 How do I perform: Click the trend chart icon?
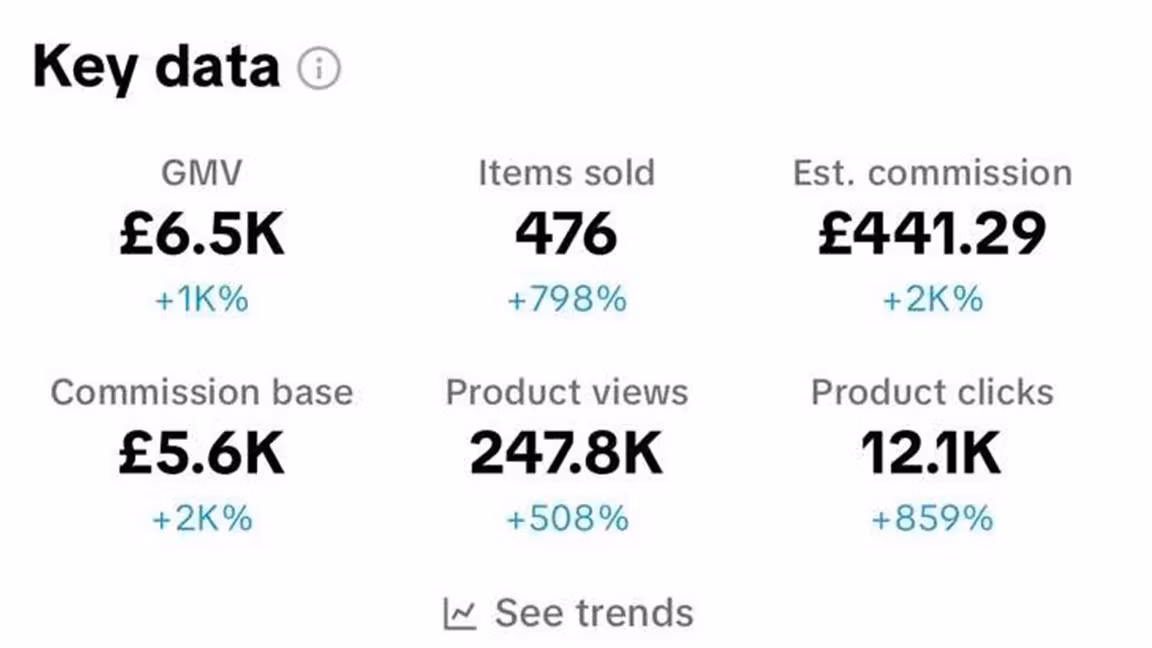tap(460, 612)
